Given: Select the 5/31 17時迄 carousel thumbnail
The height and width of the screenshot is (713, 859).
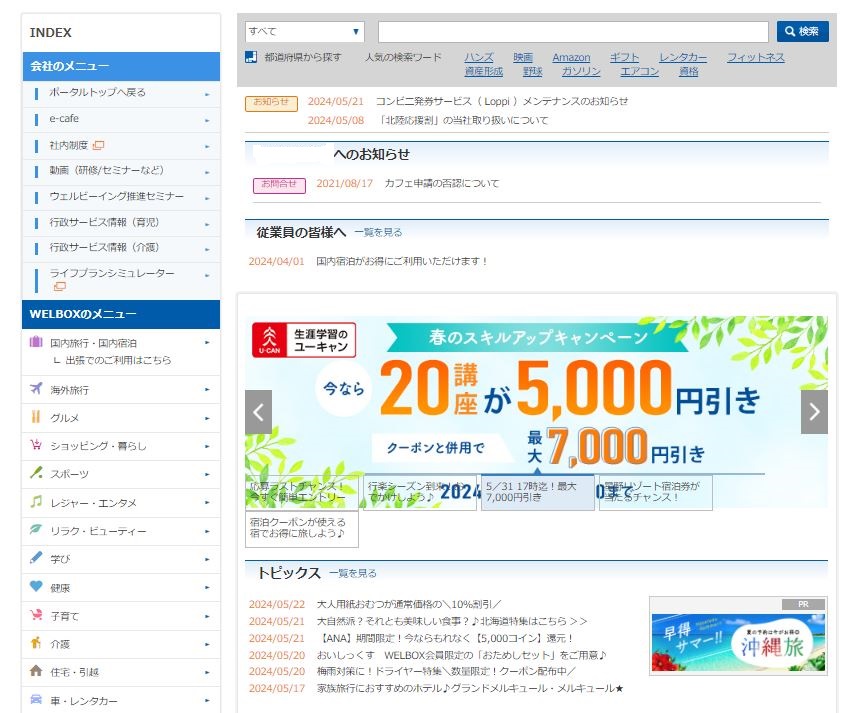Looking at the screenshot, I should coord(537,492).
